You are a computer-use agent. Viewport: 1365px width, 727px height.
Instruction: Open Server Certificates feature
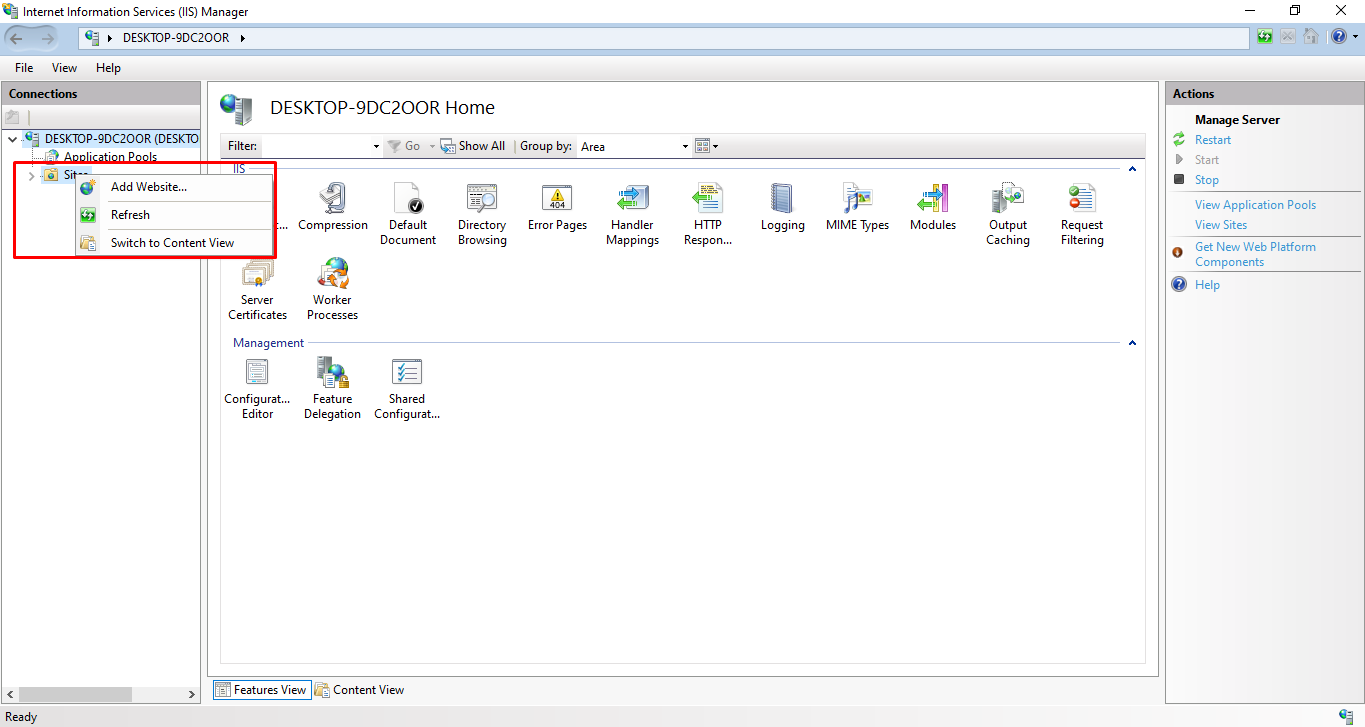pyautogui.click(x=257, y=275)
